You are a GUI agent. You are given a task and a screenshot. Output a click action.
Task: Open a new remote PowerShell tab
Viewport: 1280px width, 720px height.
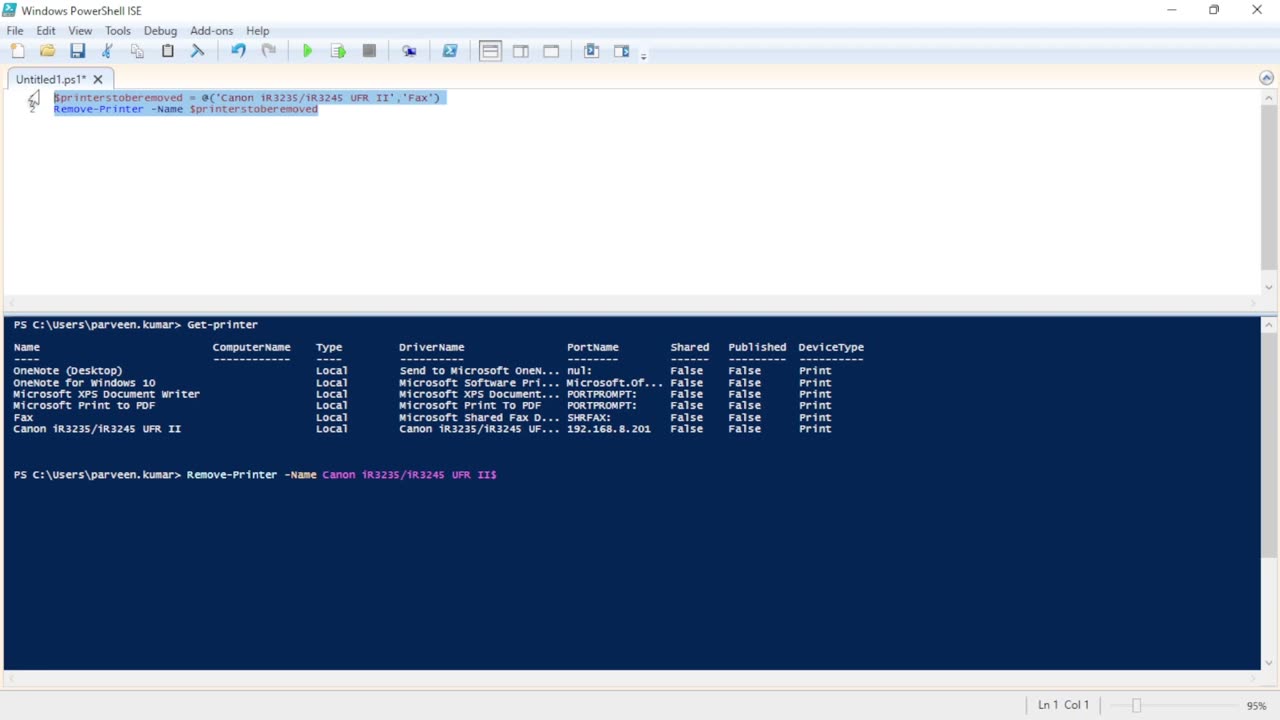coord(409,51)
